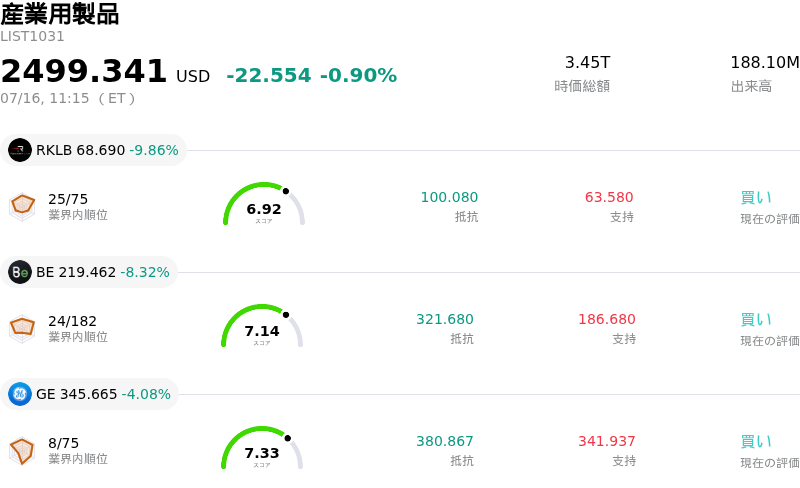This screenshot has width=800, height=488.
Task: Open the RKLB 68.690 ticker pill
Action: click(x=93, y=150)
